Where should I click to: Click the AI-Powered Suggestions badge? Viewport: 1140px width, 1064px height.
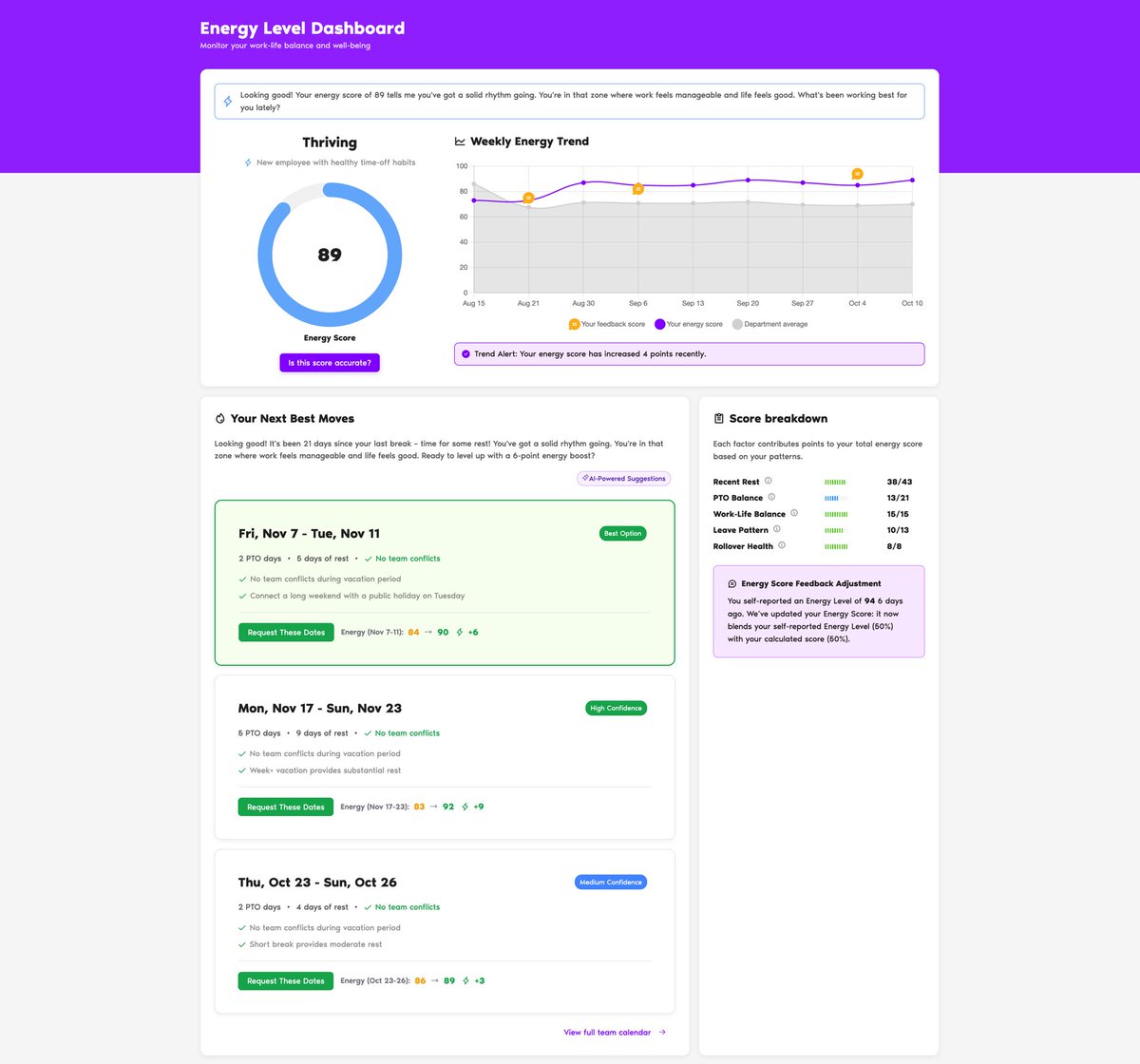[623, 479]
